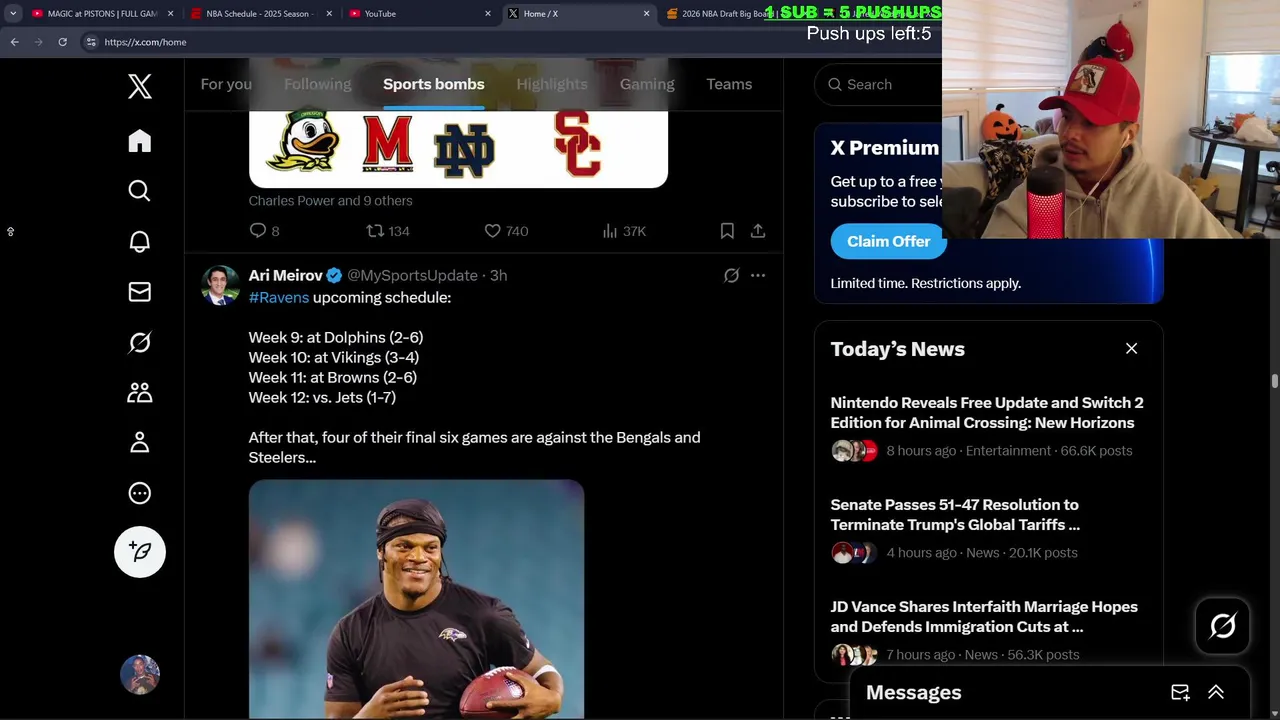Open floating Grok button at right
The height and width of the screenshot is (720, 1280).
1222,626
